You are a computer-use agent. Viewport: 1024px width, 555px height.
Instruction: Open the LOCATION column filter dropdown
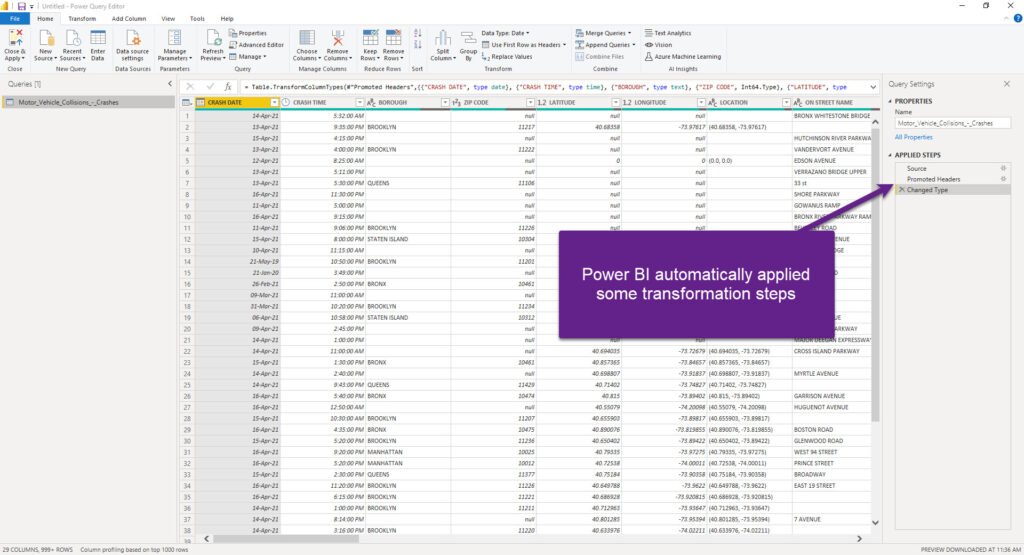coord(786,103)
